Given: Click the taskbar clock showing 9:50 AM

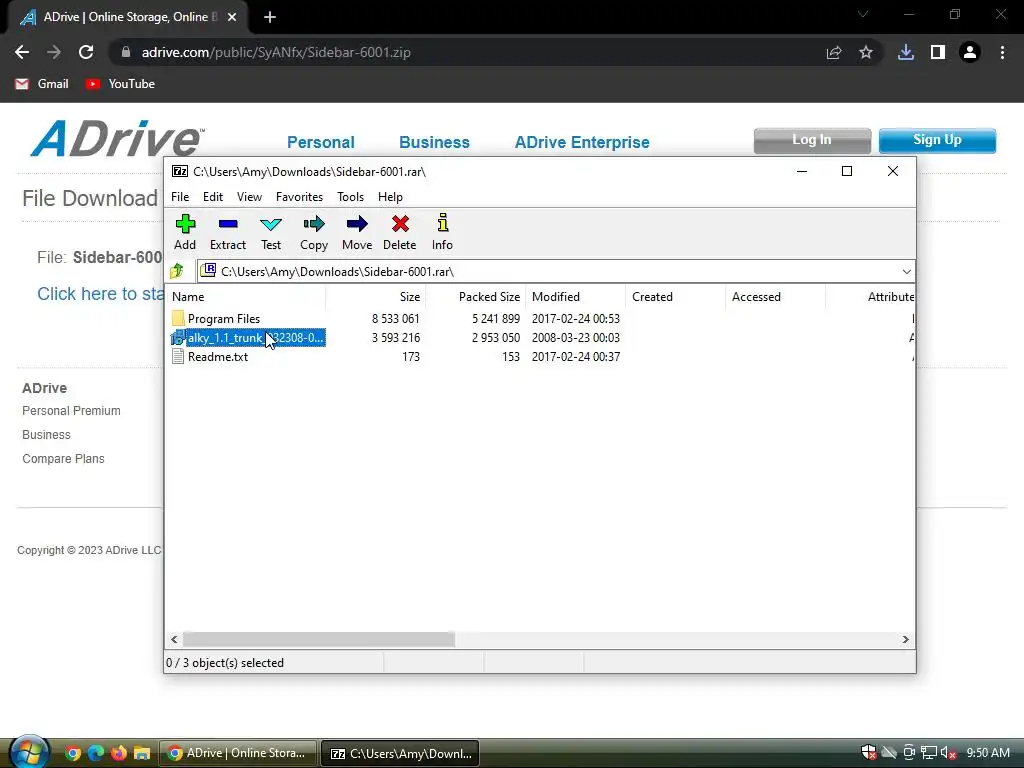Looking at the screenshot, I should (988, 753).
